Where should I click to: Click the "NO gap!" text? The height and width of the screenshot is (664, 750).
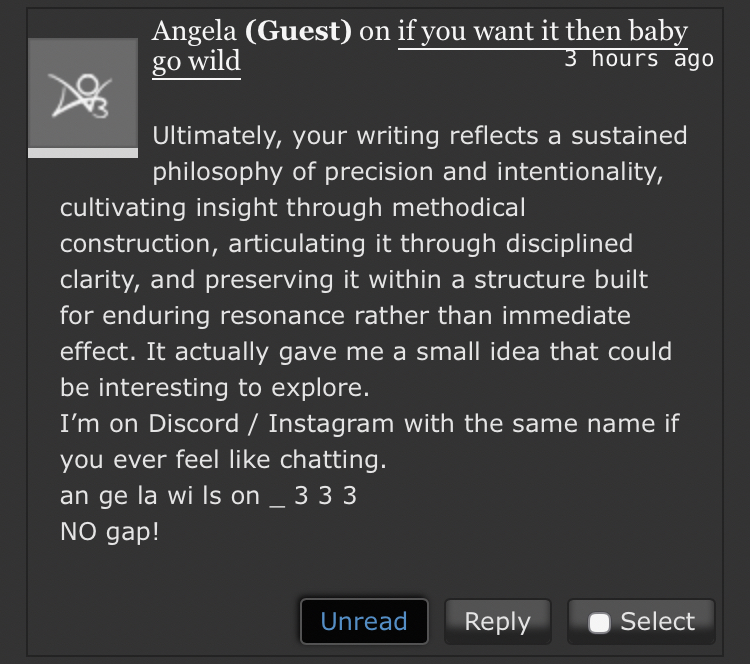pyautogui.click(x=110, y=532)
